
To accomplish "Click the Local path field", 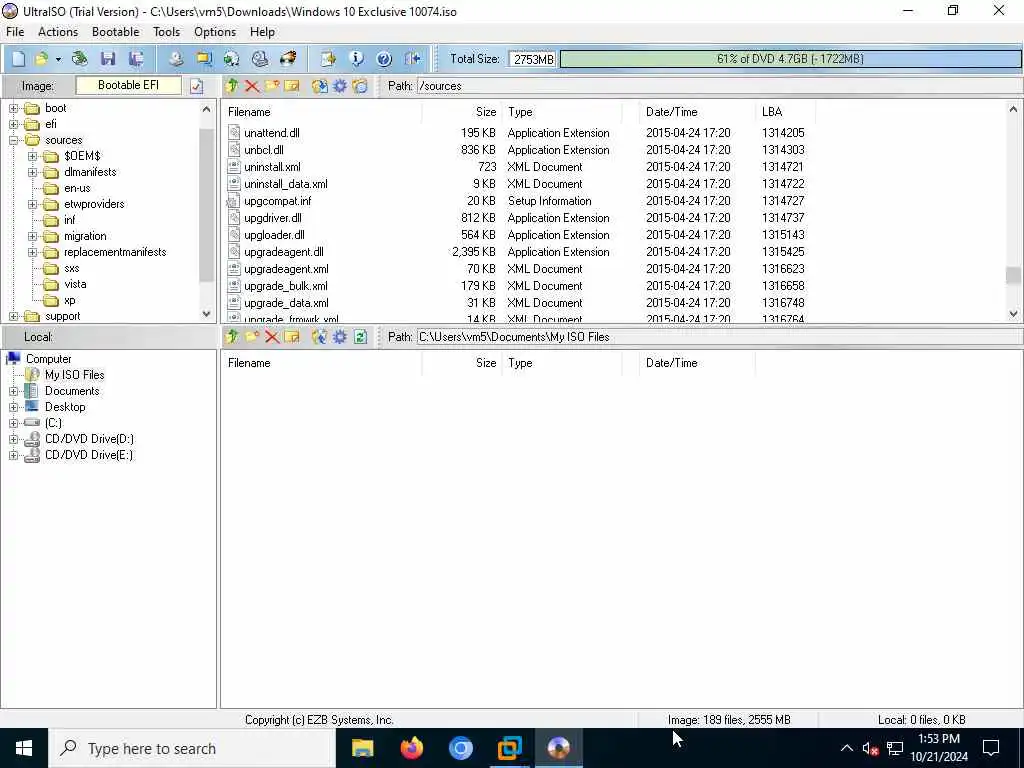I will (719, 337).
